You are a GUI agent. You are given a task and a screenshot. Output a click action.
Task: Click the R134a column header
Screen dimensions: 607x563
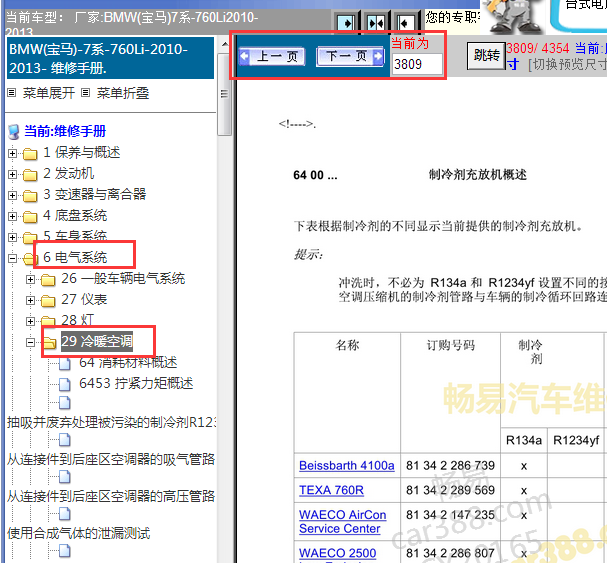tap(524, 440)
